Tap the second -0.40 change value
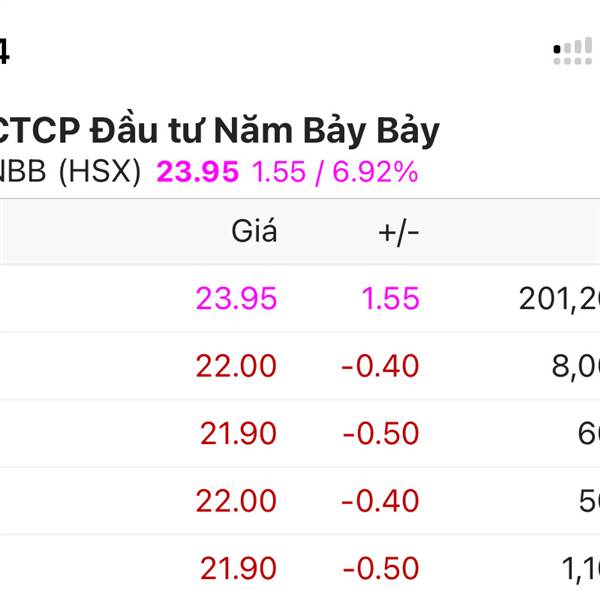Screen dimensions: 600x600 click(x=380, y=501)
